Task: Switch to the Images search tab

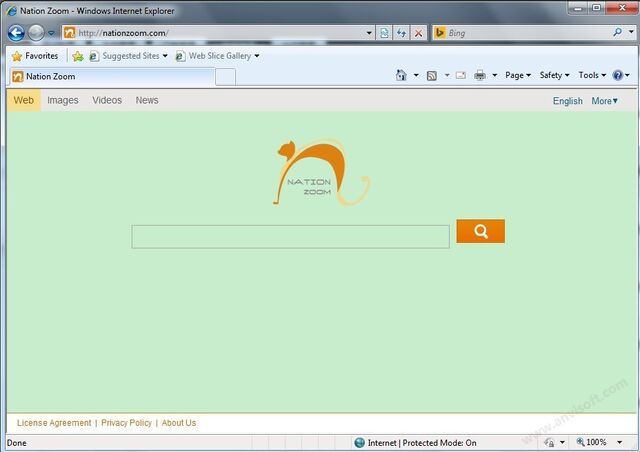Action: point(62,100)
